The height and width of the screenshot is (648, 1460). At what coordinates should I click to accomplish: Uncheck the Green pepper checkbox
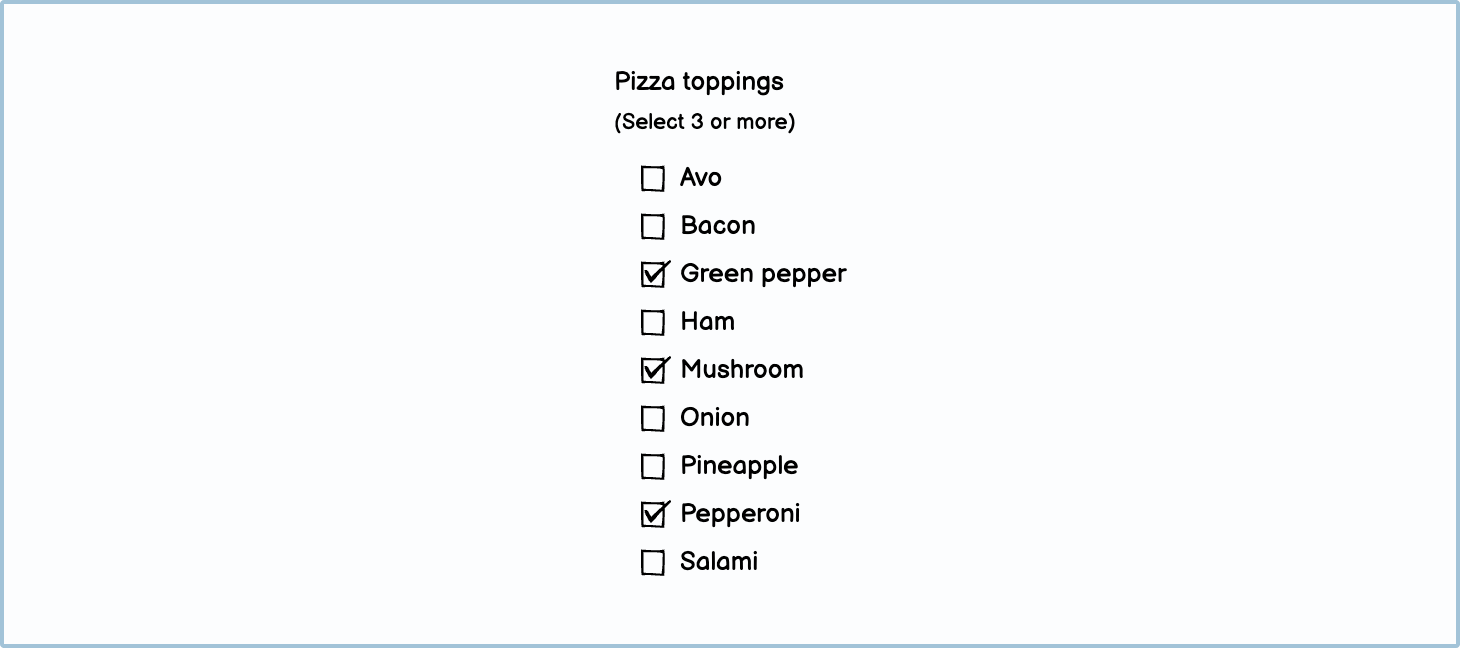[653, 274]
